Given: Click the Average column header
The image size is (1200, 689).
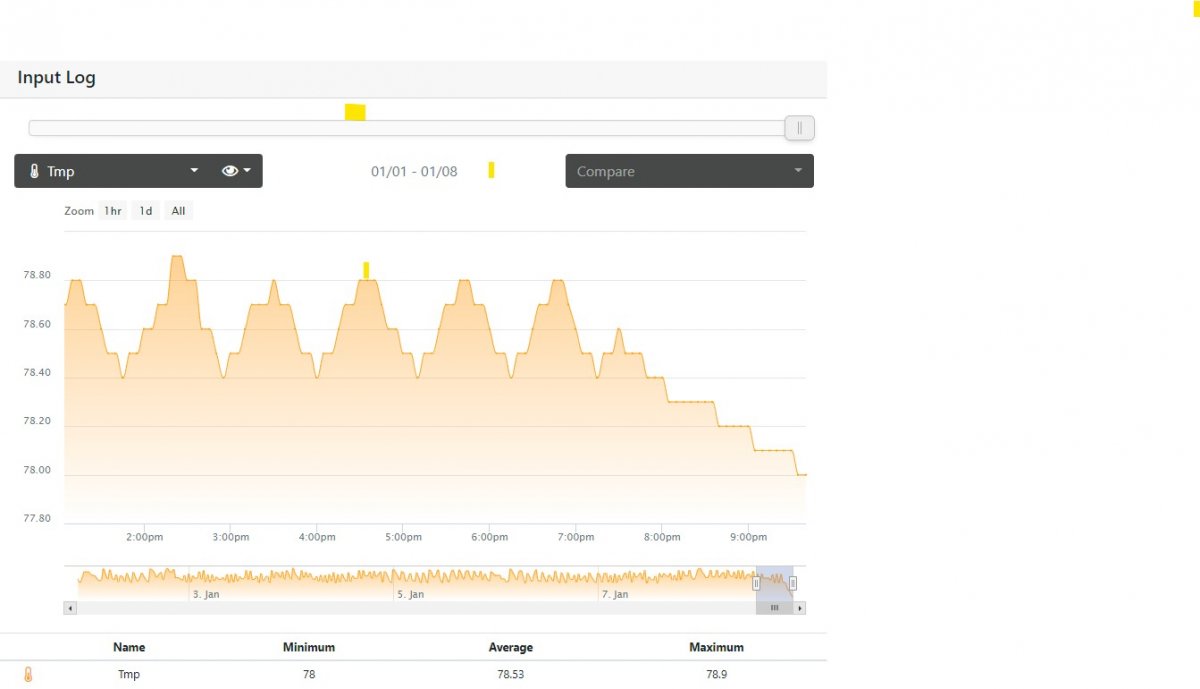Looking at the screenshot, I should [x=511, y=647].
